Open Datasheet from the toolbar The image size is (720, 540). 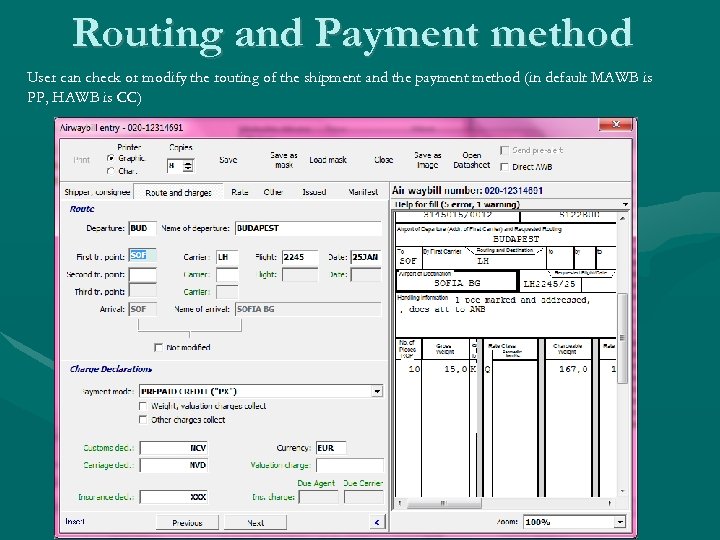(x=472, y=160)
